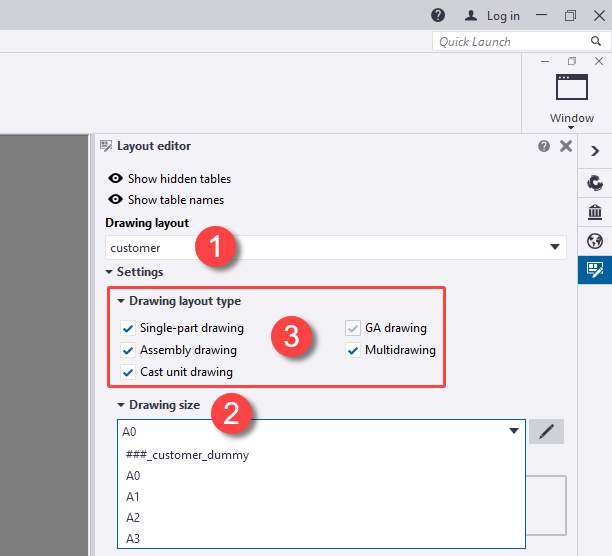
Task: Uncheck the Multidrawing checkbox
Action: tap(353, 350)
